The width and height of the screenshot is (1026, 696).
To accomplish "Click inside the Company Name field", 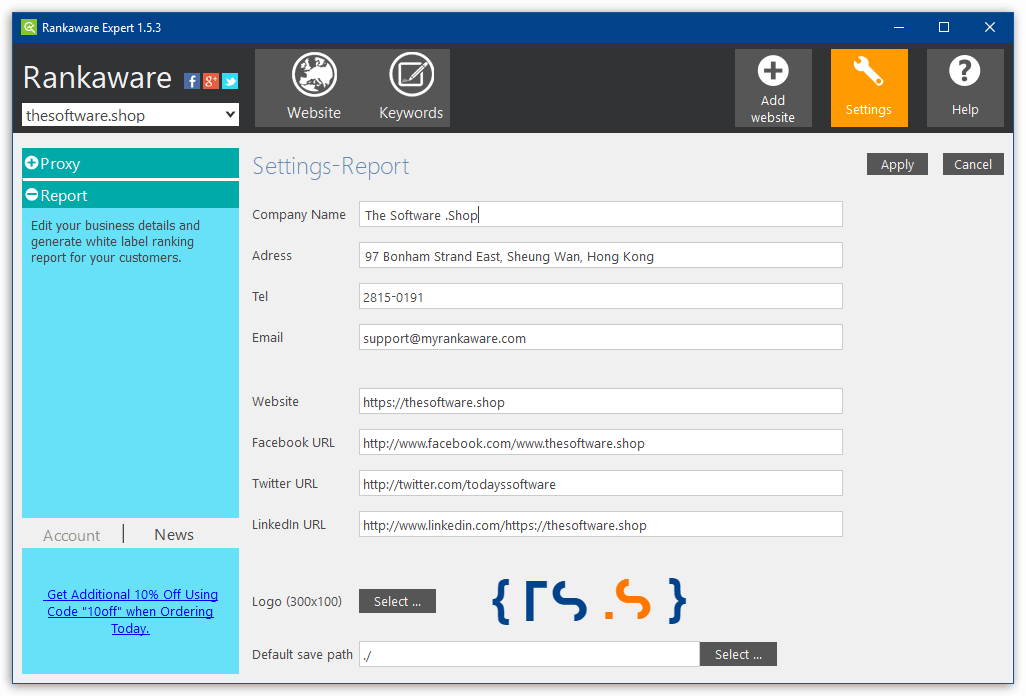I will [x=600, y=214].
